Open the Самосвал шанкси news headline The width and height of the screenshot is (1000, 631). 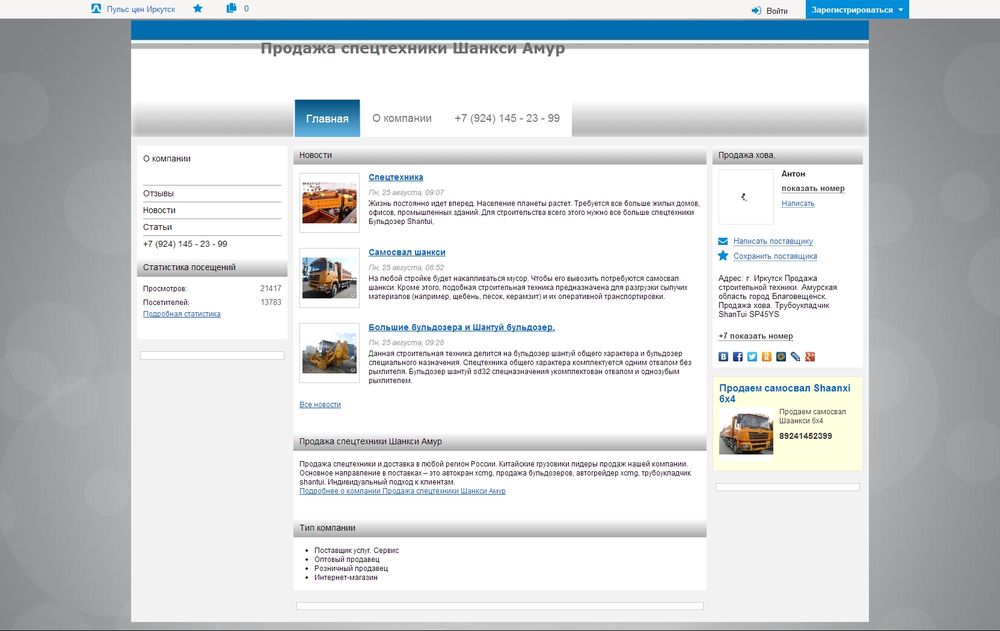[x=407, y=253]
